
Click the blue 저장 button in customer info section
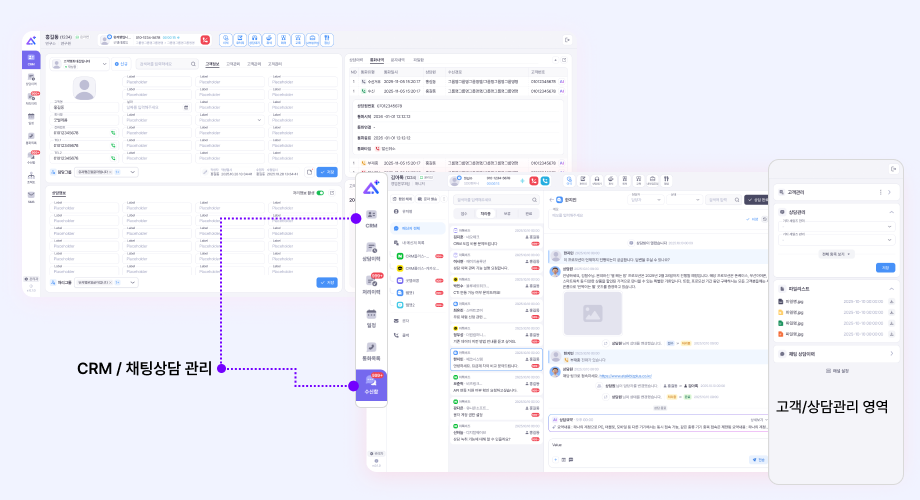point(327,172)
